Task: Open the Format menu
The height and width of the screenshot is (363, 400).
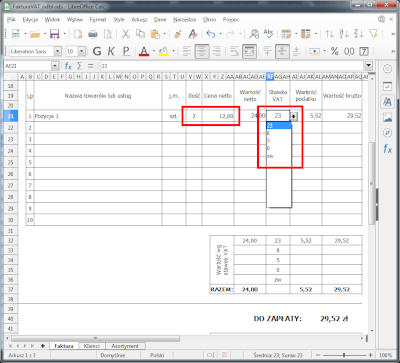Action: (x=98, y=20)
